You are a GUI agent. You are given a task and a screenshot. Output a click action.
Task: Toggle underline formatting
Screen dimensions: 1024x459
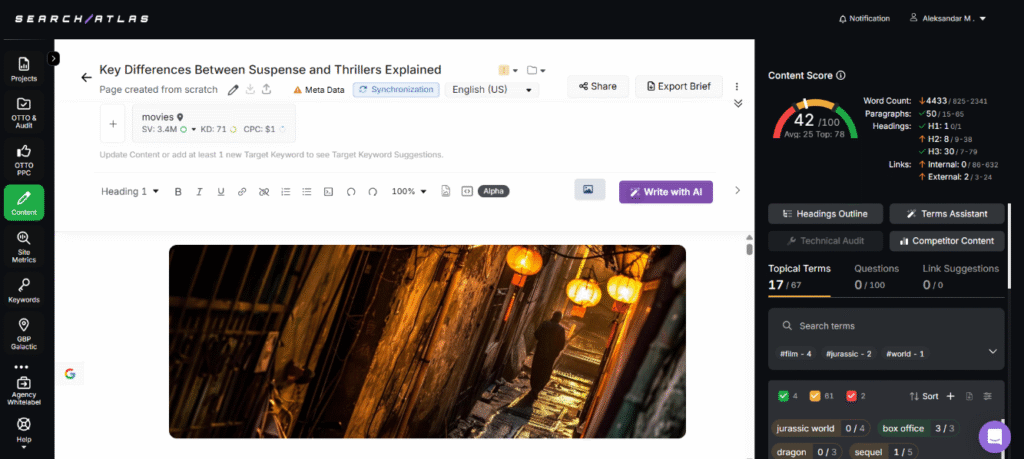tap(221, 191)
